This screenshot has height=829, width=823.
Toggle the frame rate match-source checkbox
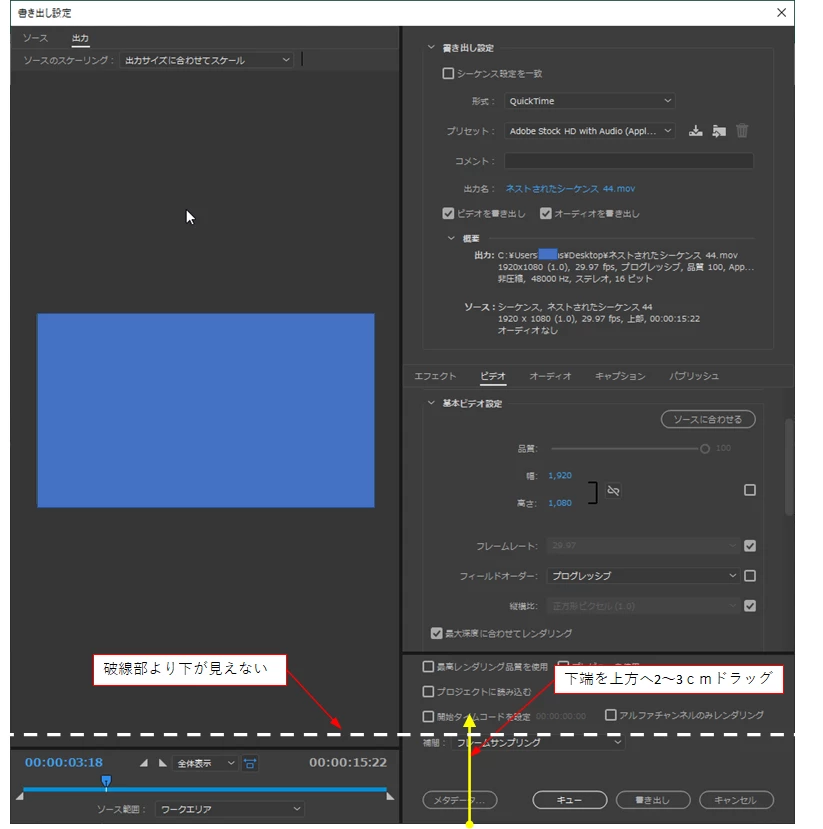click(x=750, y=546)
